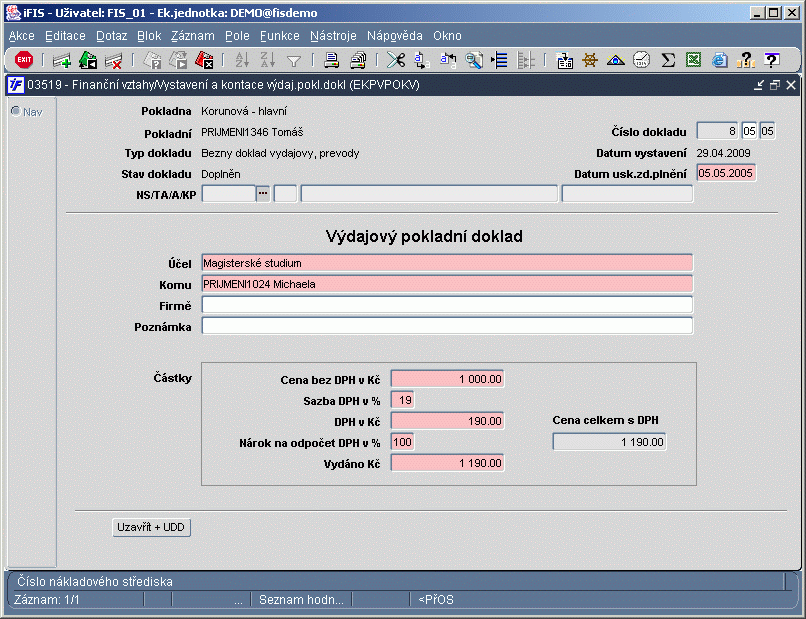Click the red EXIT toolbar icon
This screenshot has width=806, height=619.
tap(24, 60)
